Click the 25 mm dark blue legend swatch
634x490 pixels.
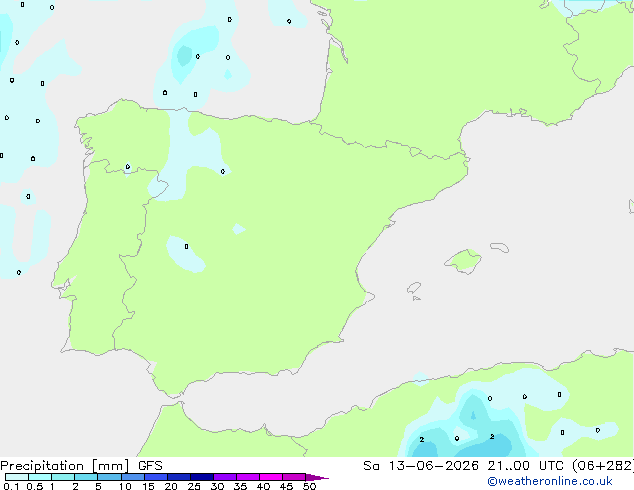pos(201,477)
